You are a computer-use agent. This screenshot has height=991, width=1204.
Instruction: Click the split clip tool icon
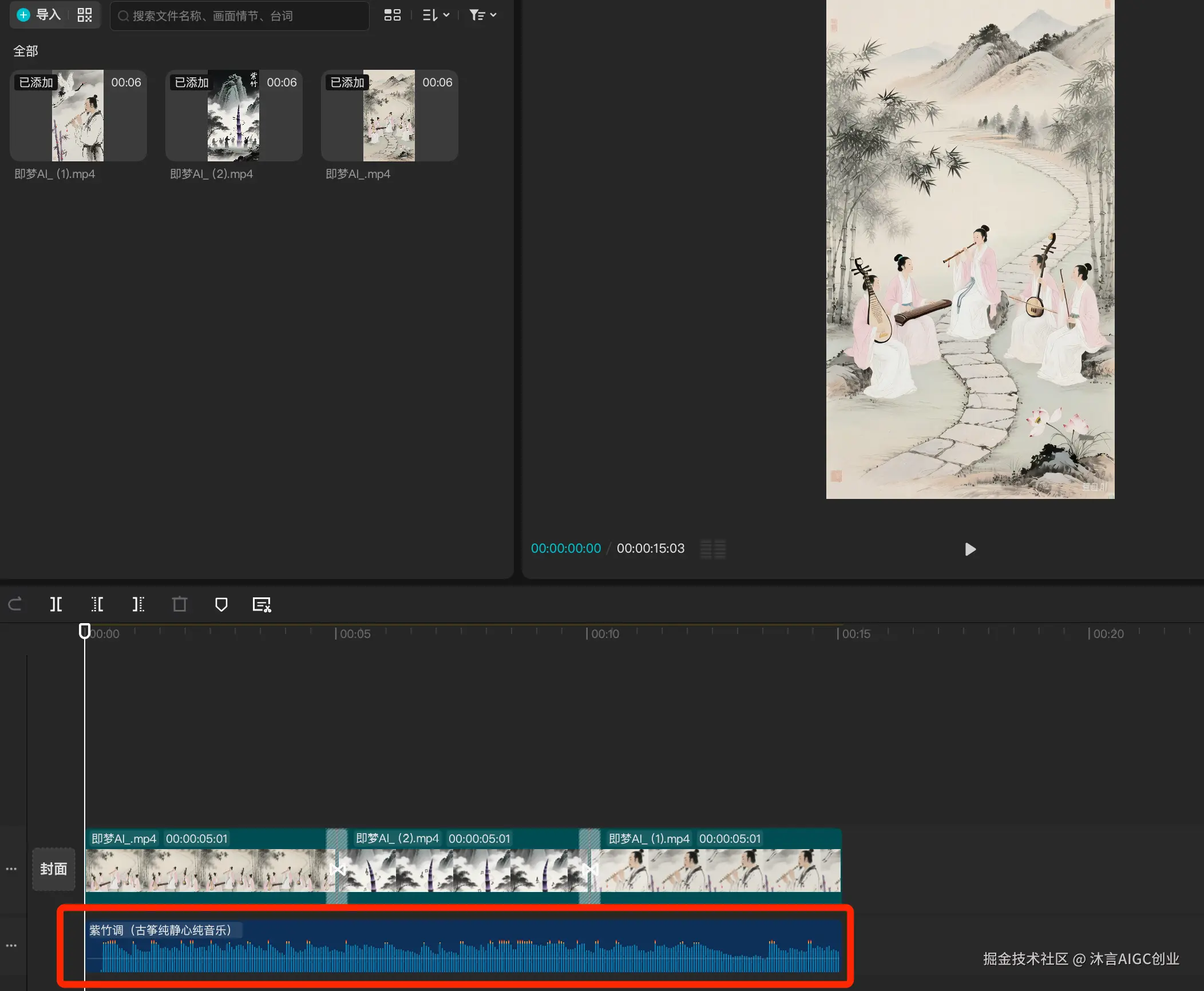[56, 604]
